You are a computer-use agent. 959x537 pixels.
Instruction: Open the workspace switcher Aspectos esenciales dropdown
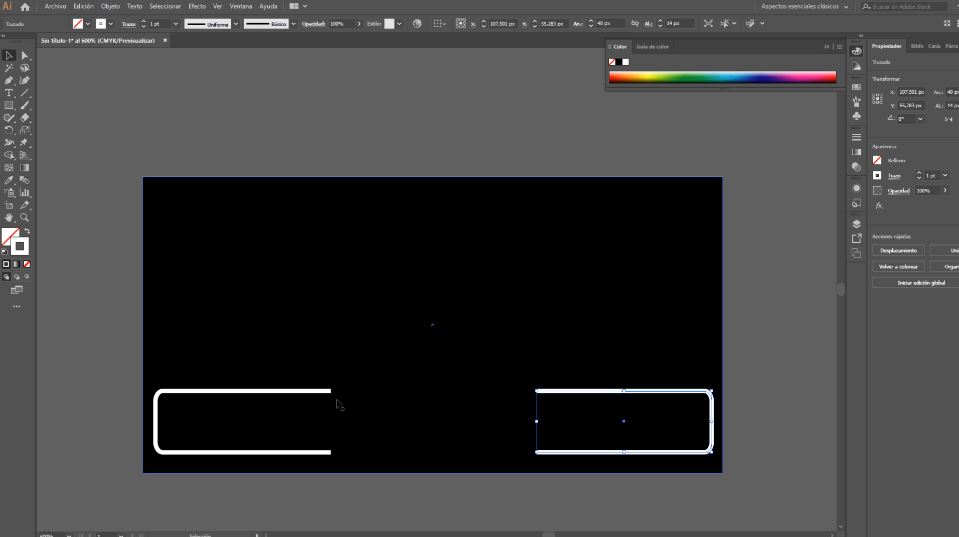pos(805,7)
